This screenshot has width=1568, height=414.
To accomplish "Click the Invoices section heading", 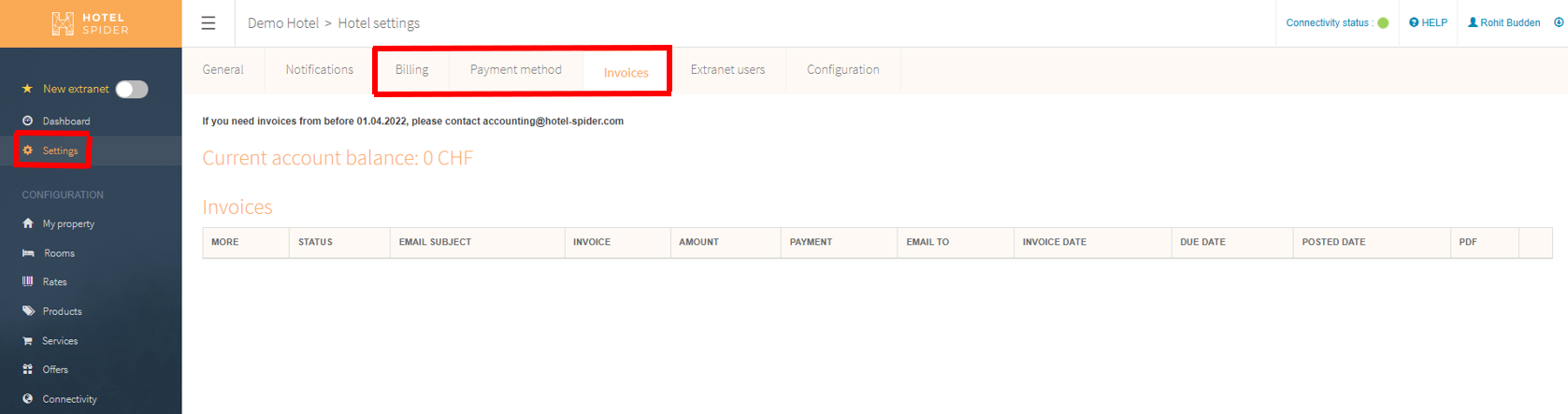I will [237, 207].
